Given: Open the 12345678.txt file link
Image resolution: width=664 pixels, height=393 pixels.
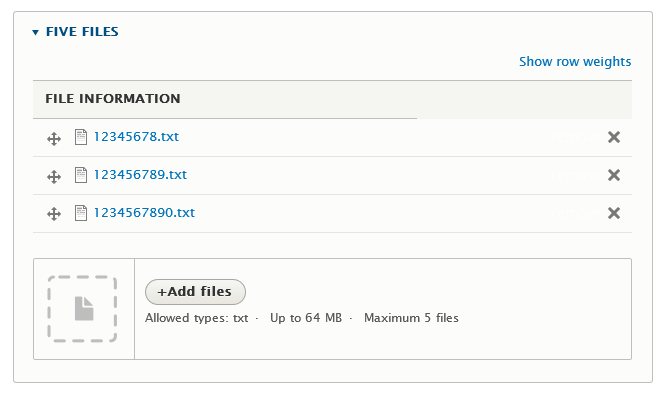Looking at the screenshot, I should tap(136, 137).
